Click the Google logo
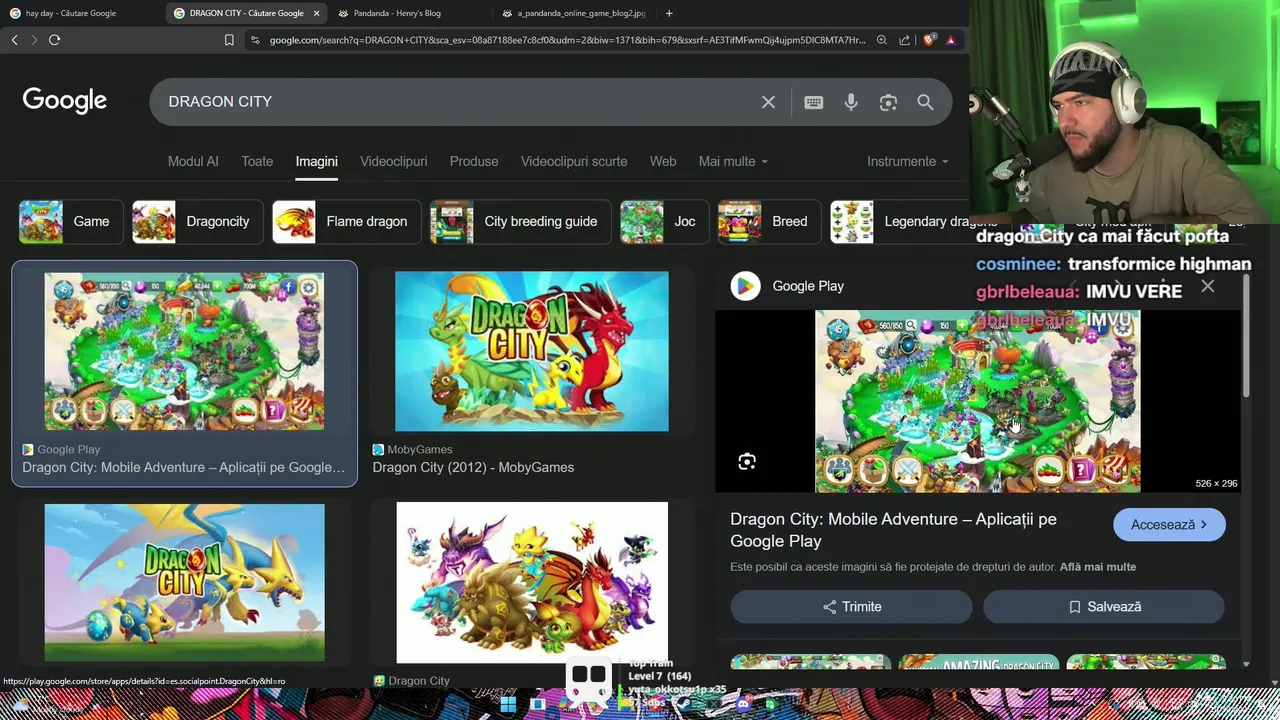This screenshot has width=1280, height=720. pos(65,101)
